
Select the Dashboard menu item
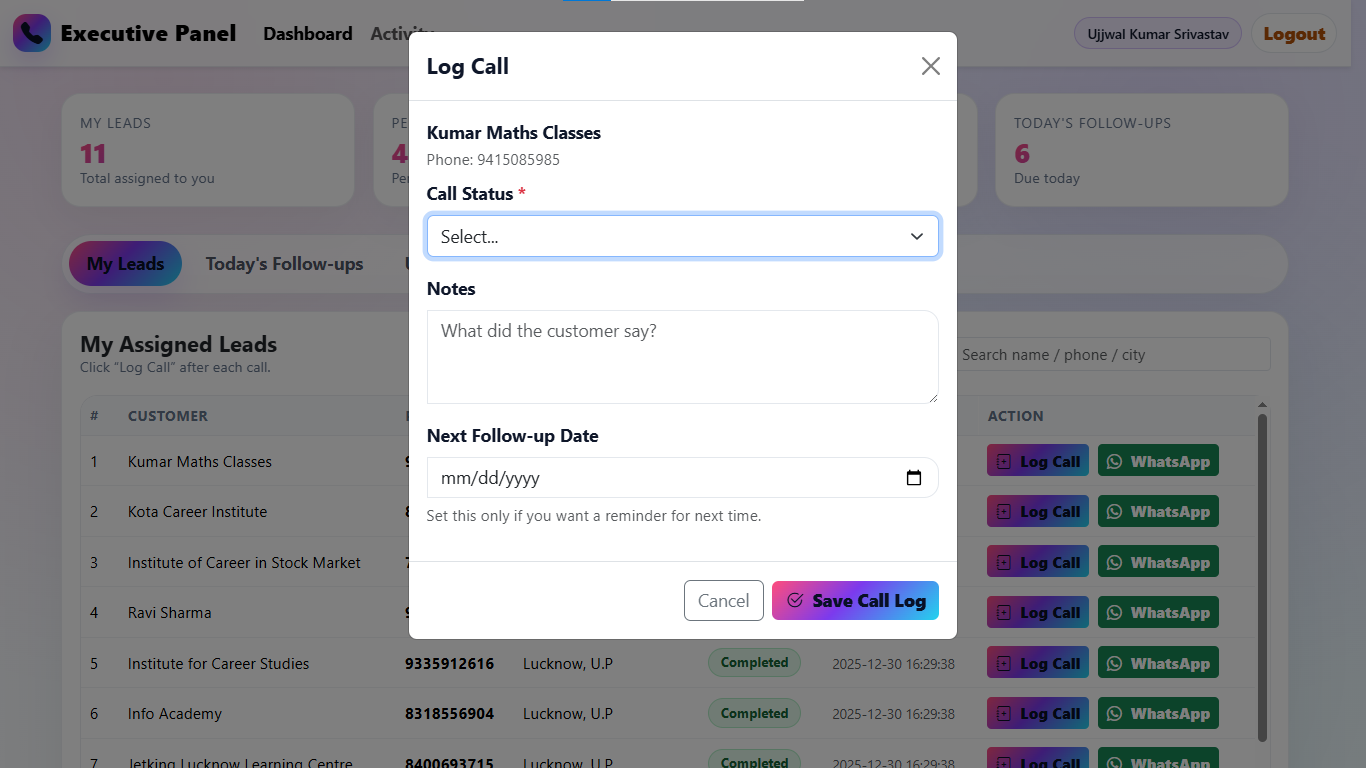tap(307, 33)
